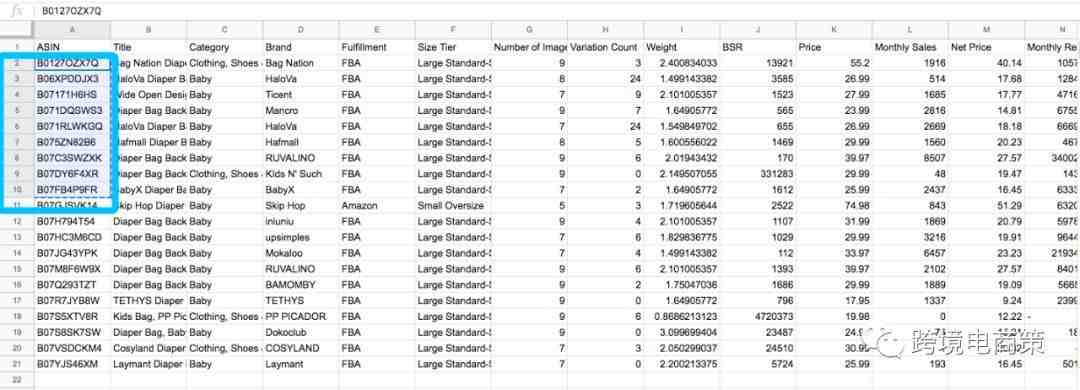This screenshot has width=1080, height=390.
Task: Select column A header
Action: [x=73, y=30]
